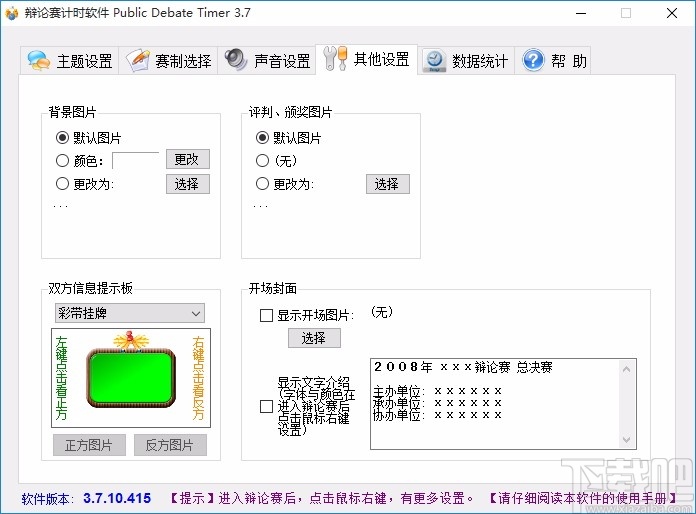Open the 帮 助 tab

[553, 60]
